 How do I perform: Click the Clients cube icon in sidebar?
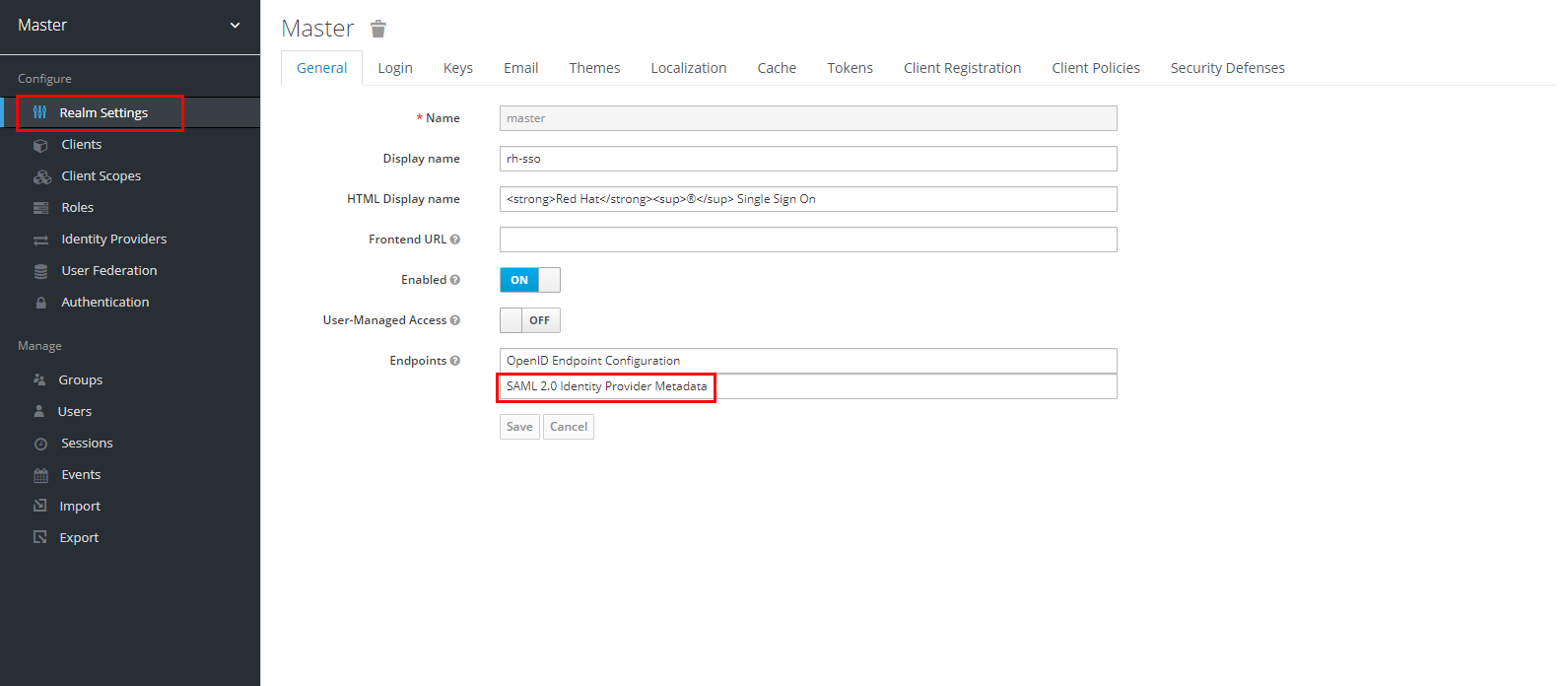(x=40, y=145)
